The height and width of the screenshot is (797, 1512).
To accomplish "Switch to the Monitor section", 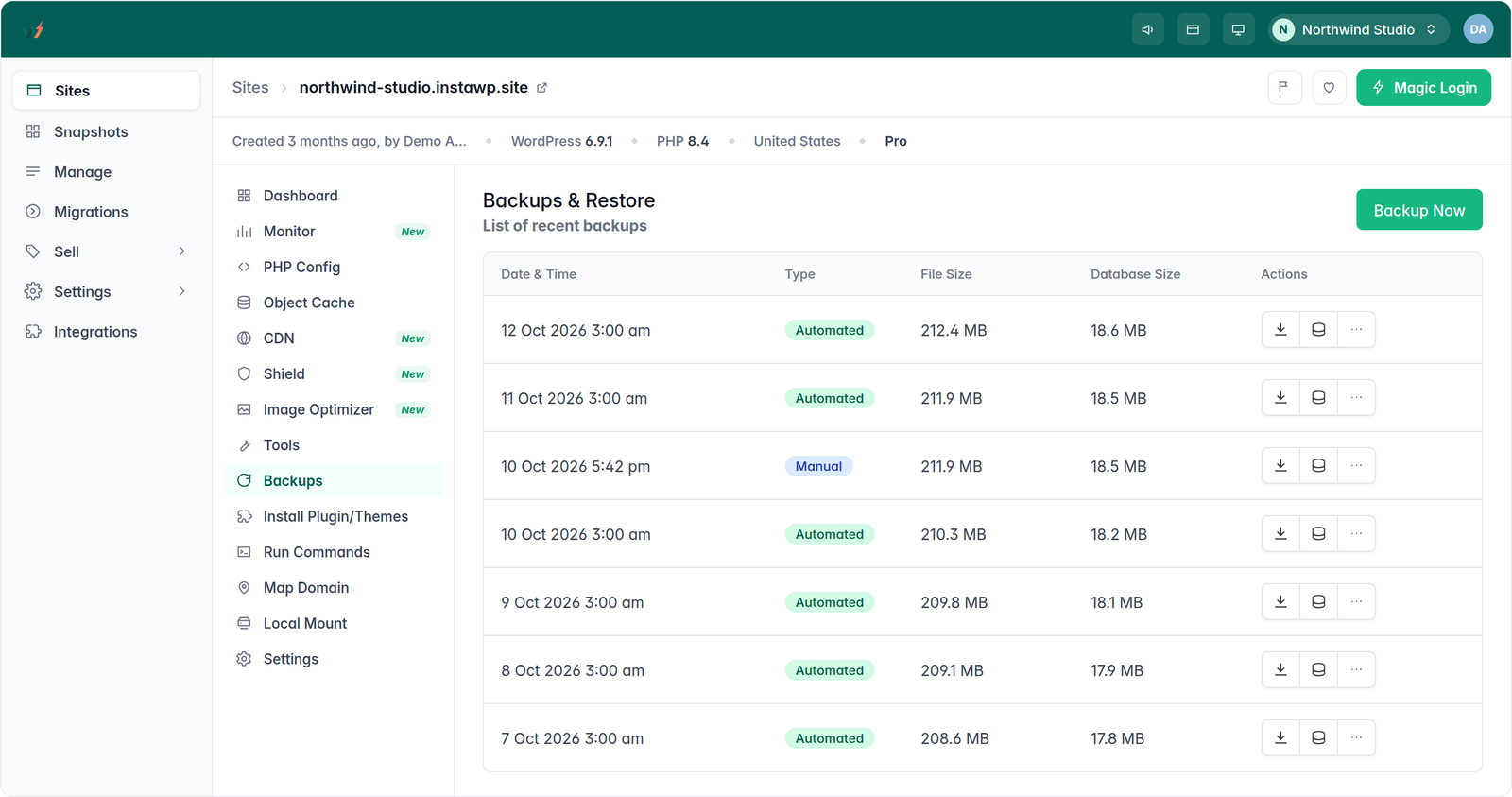I will pos(333,232).
